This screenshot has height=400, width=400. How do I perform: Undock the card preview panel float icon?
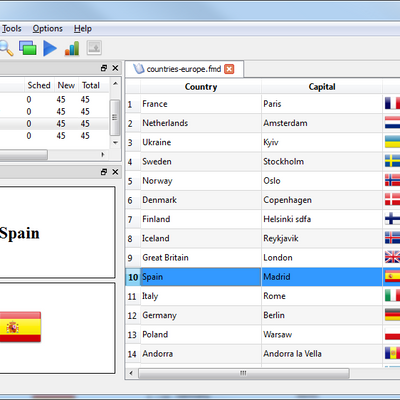point(104,172)
